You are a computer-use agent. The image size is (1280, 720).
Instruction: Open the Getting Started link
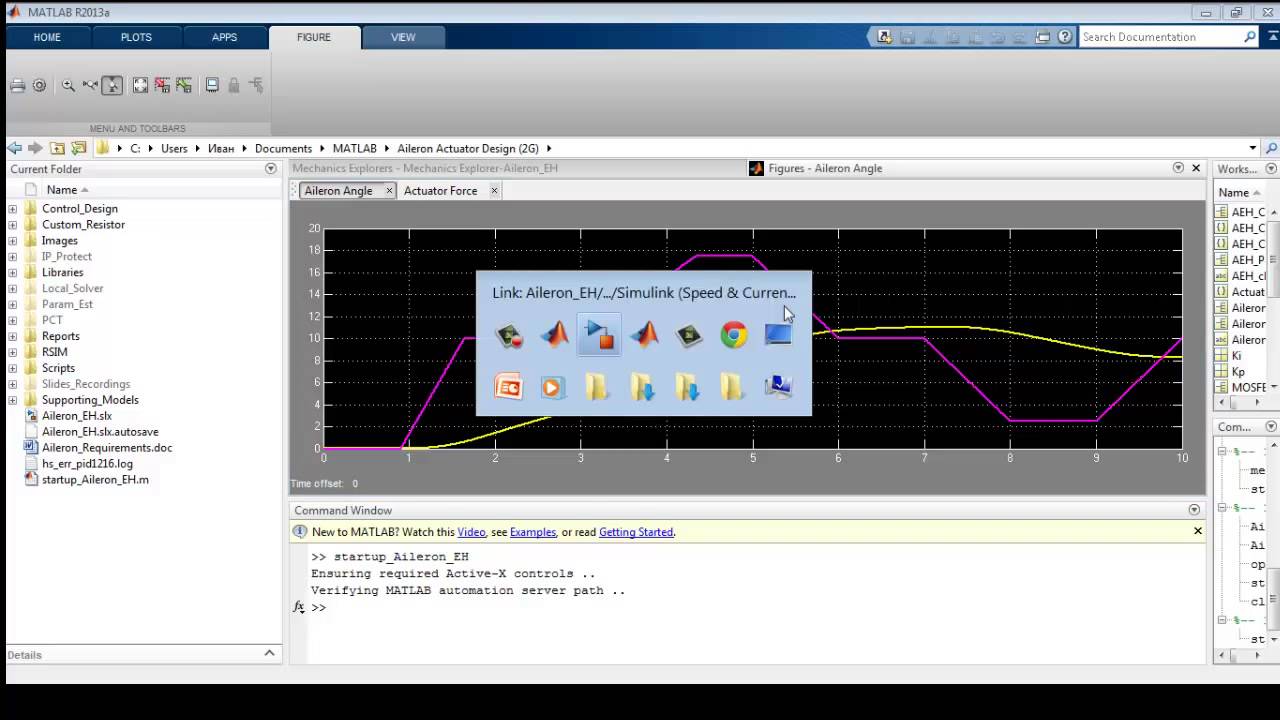click(636, 532)
